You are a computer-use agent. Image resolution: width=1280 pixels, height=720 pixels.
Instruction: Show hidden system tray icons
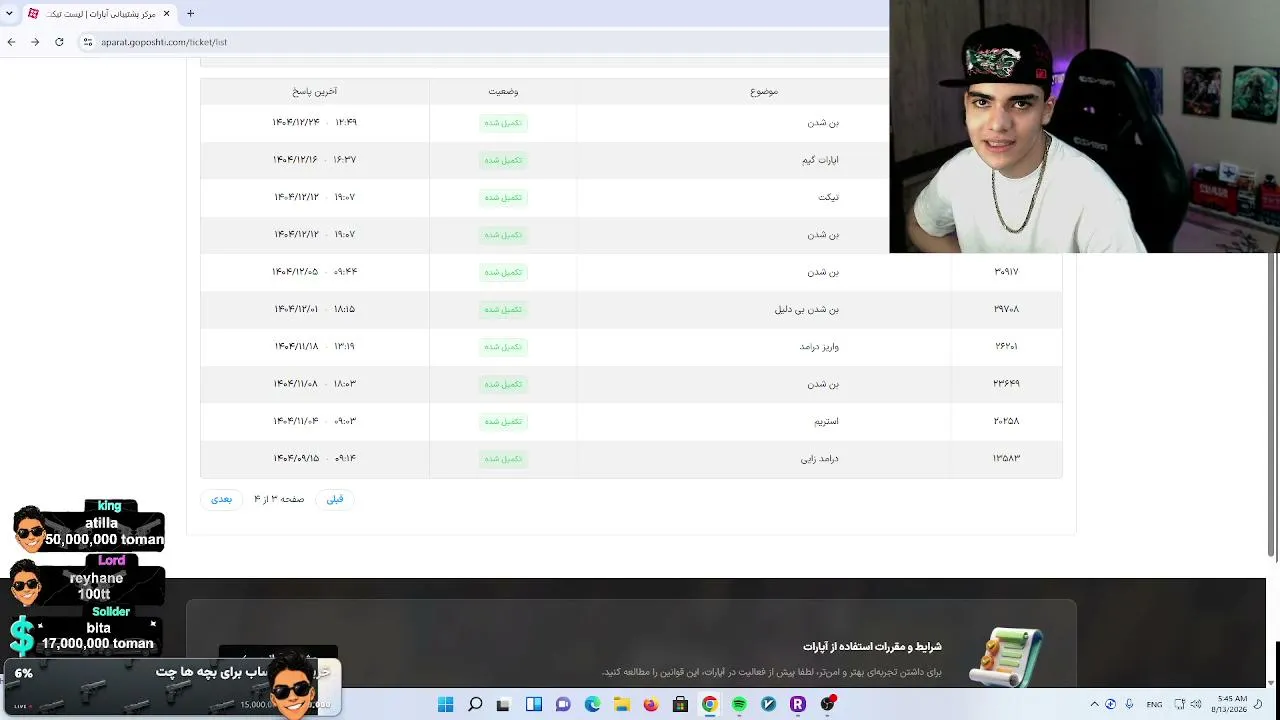click(1094, 704)
